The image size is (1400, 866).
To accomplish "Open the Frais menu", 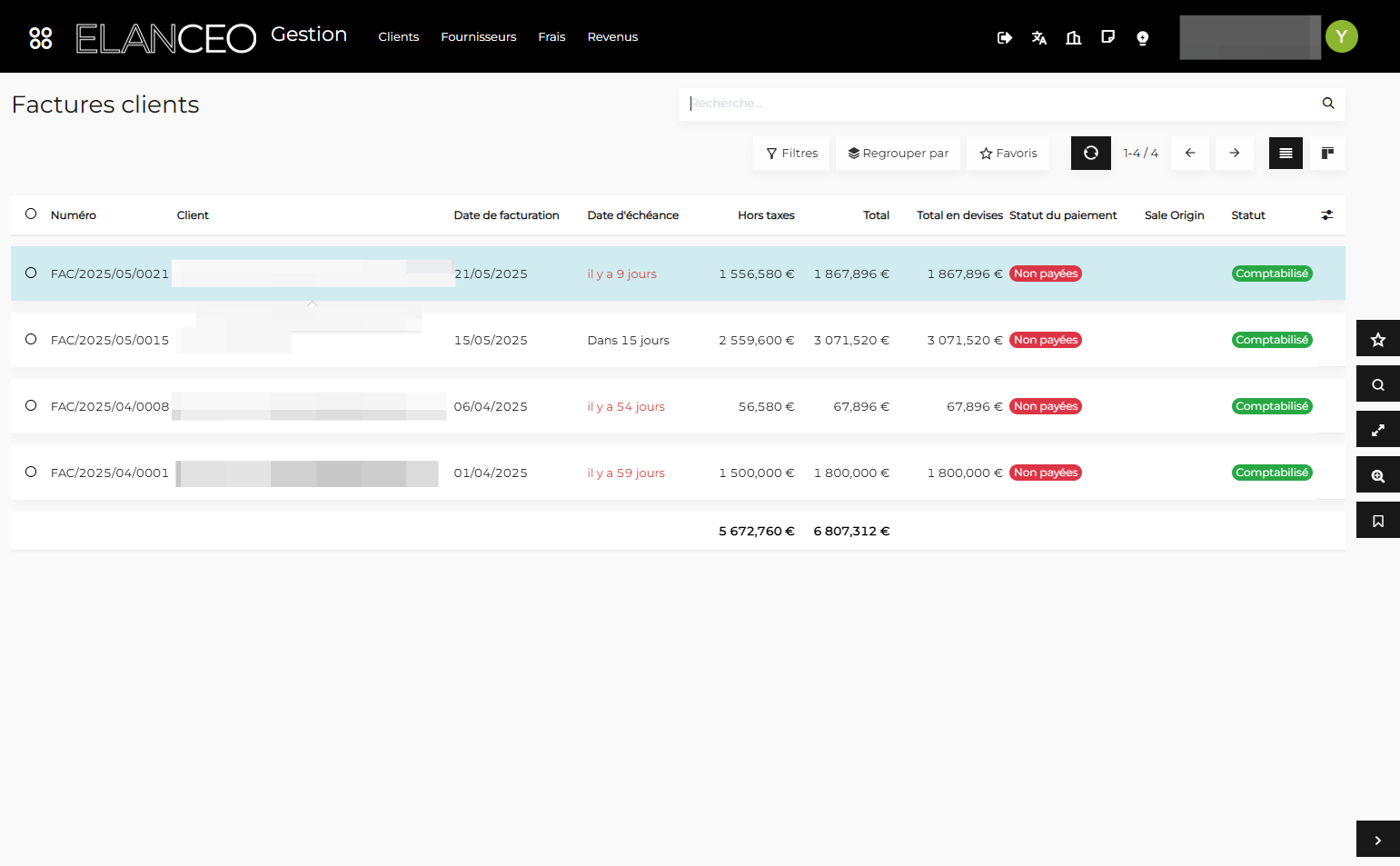I will pyautogui.click(x=551, y=37).
